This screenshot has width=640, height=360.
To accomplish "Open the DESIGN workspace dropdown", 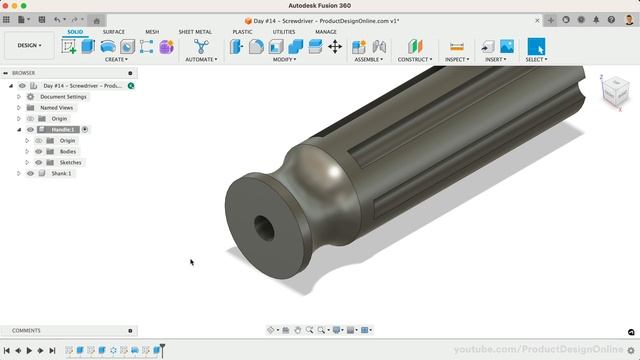I will pos(29,45).
